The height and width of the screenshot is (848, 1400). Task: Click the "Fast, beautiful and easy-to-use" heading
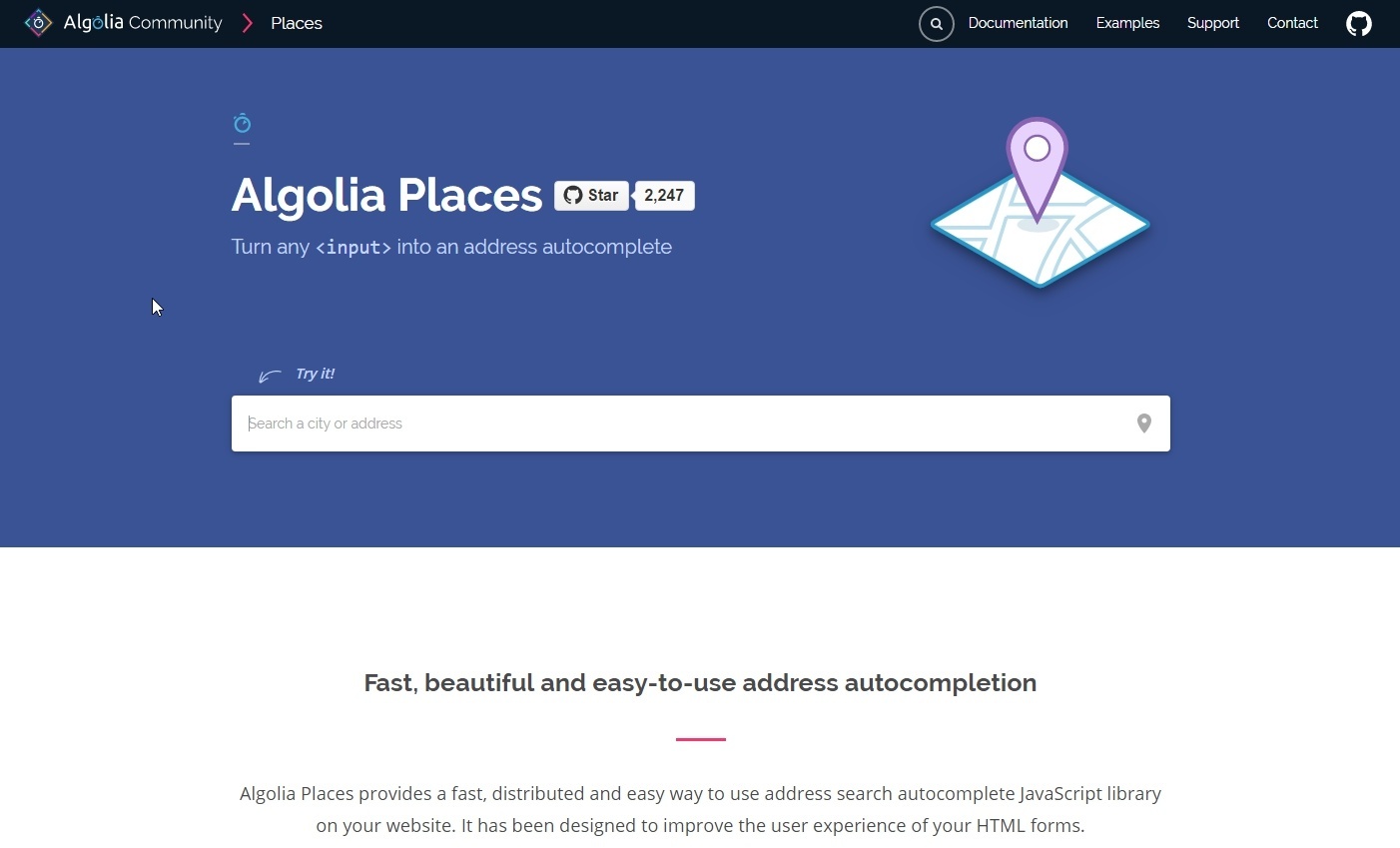pyautogui.click(x=700, y=683)
